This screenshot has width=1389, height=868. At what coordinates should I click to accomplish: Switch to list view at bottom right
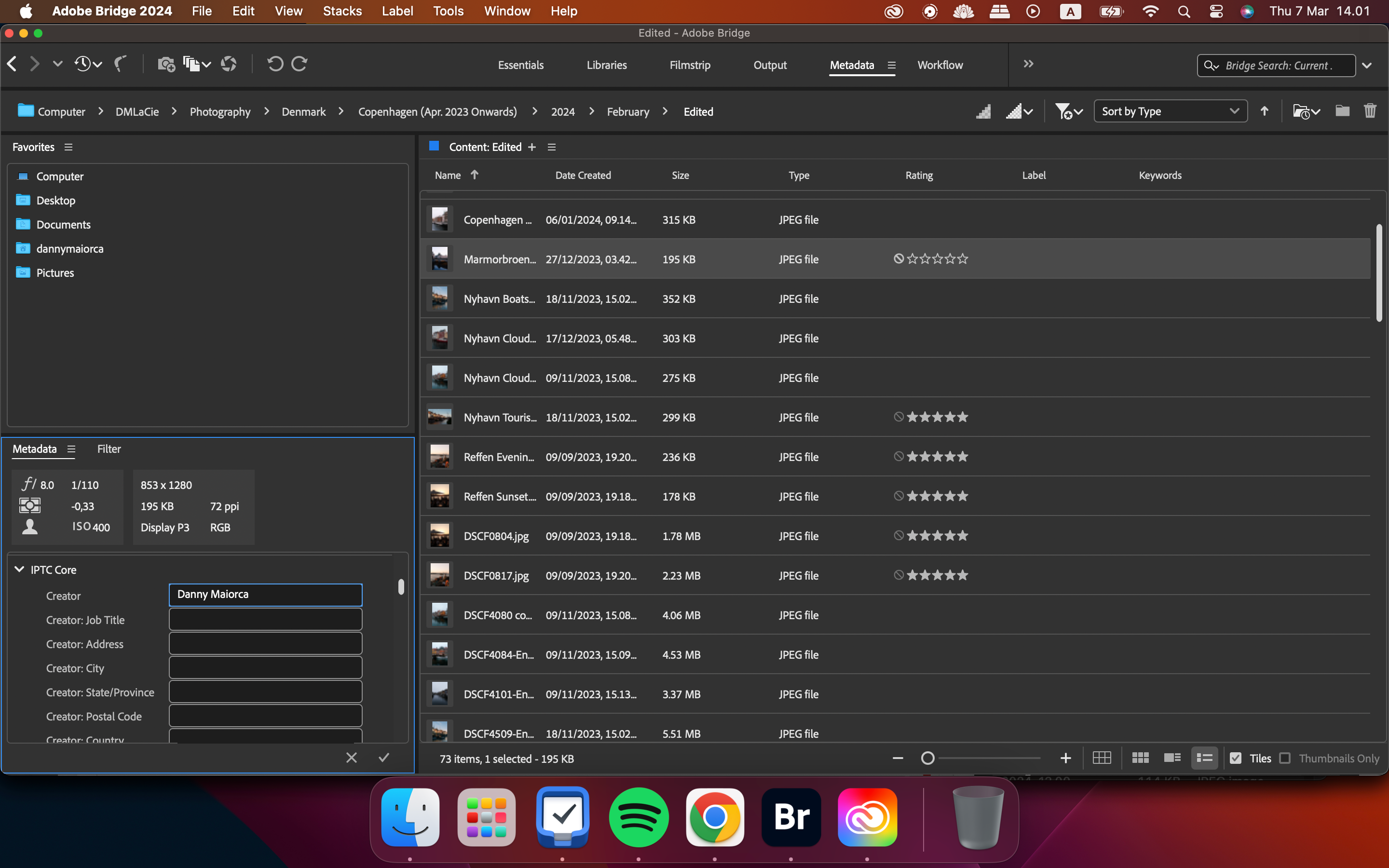(x=1204, y=758)
